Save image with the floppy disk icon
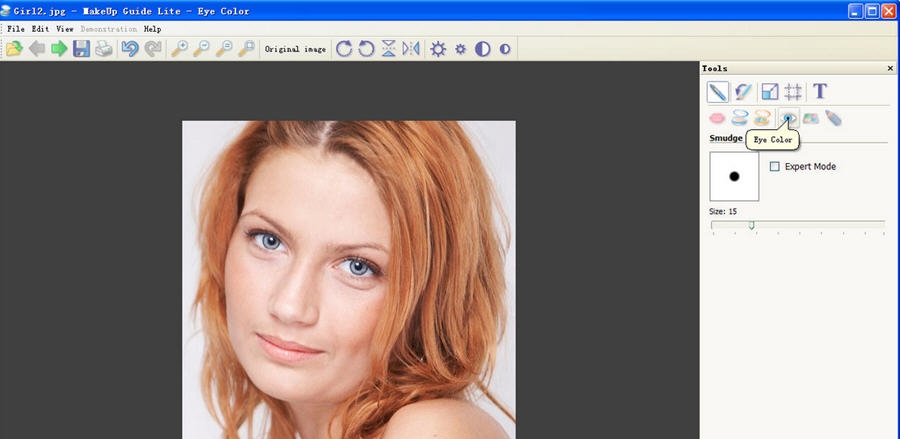 [x=82, y=49]
